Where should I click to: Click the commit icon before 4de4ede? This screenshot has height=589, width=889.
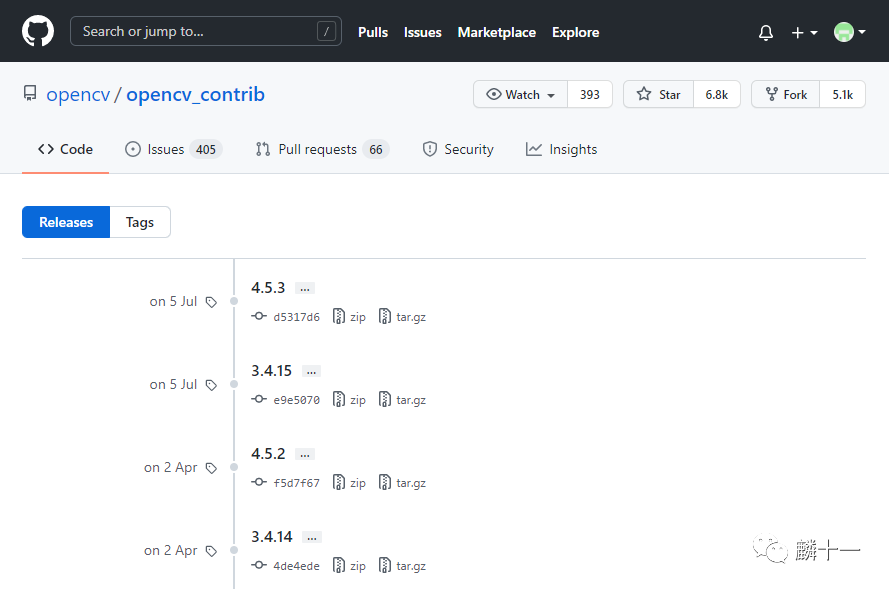pyautogui.click(x=259, y=565)
